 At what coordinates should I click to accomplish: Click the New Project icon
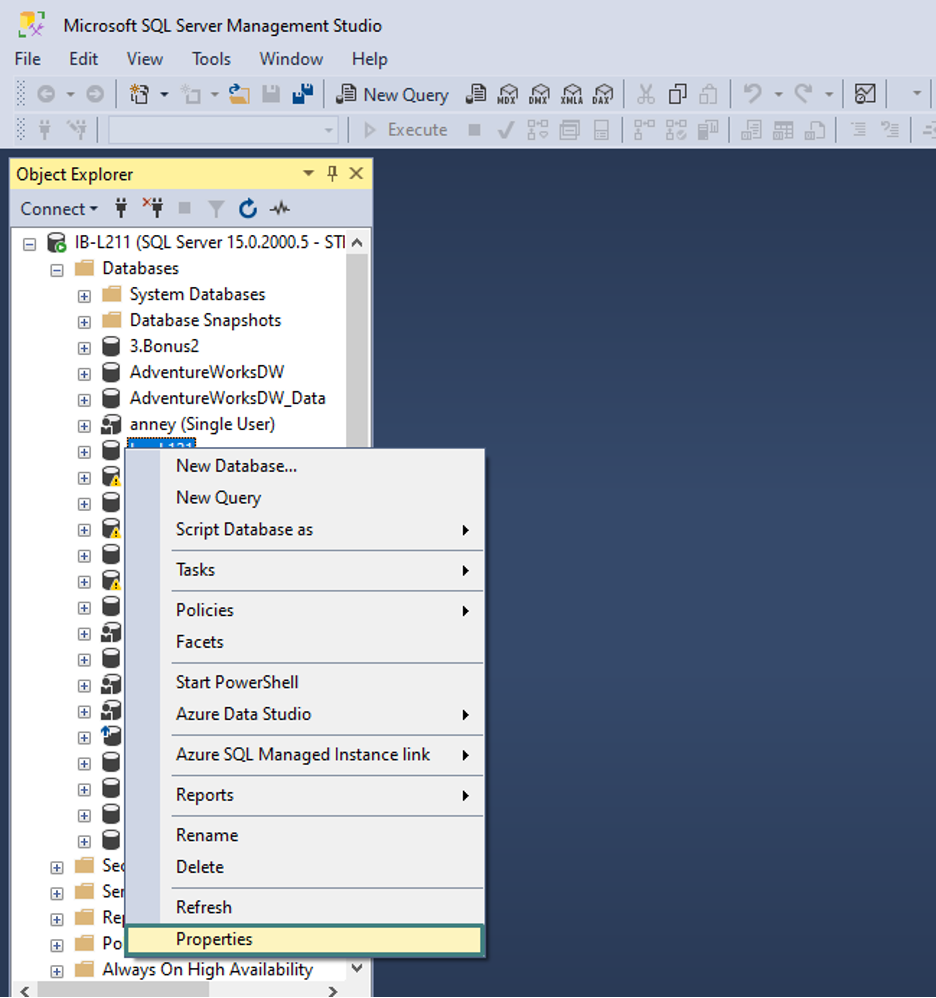pyautogui.click(x=139, y=94)
